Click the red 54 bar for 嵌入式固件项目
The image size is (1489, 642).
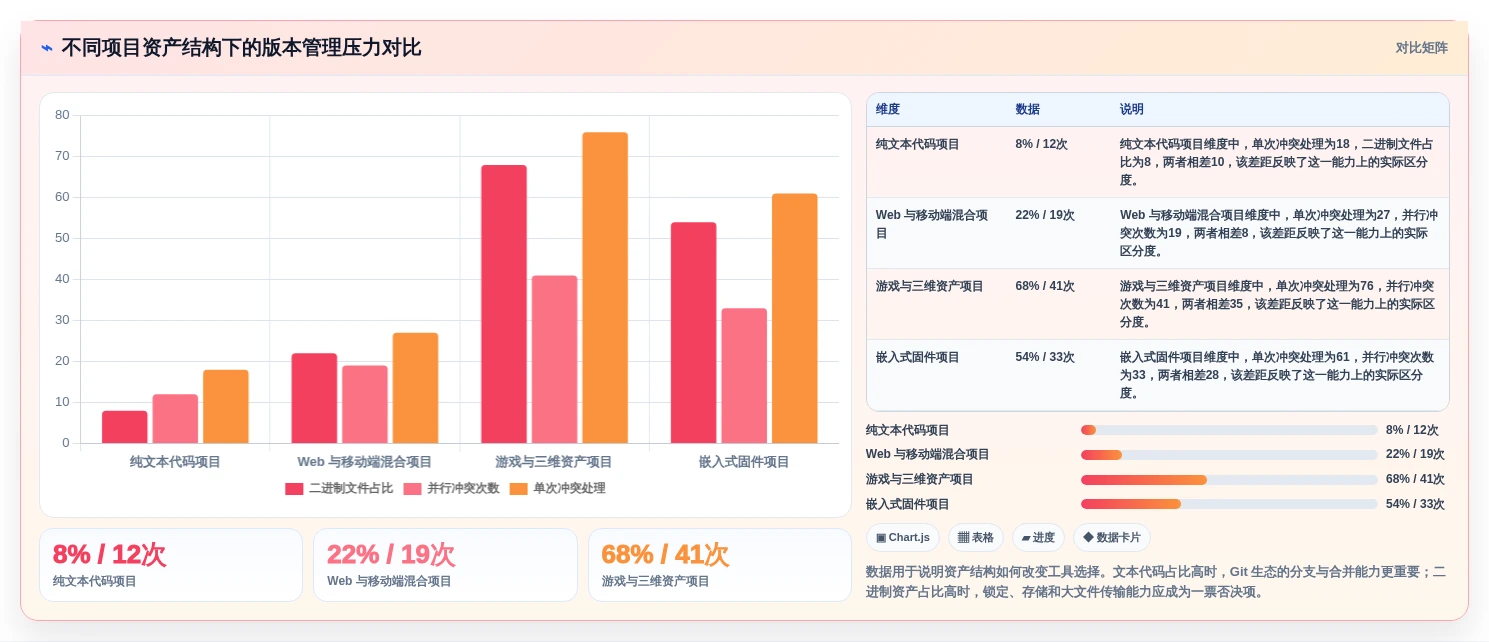694,333
